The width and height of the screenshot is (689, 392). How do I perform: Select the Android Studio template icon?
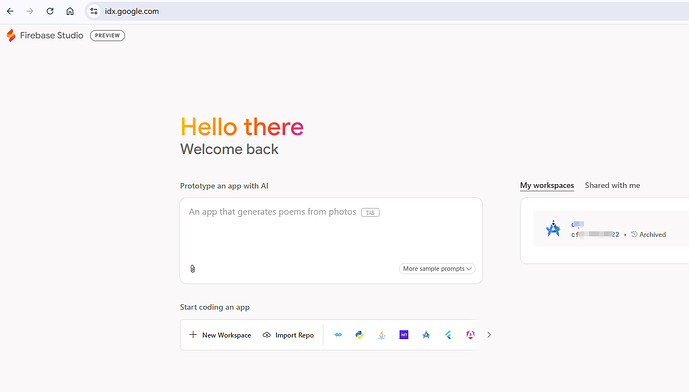tap(426, 335)
